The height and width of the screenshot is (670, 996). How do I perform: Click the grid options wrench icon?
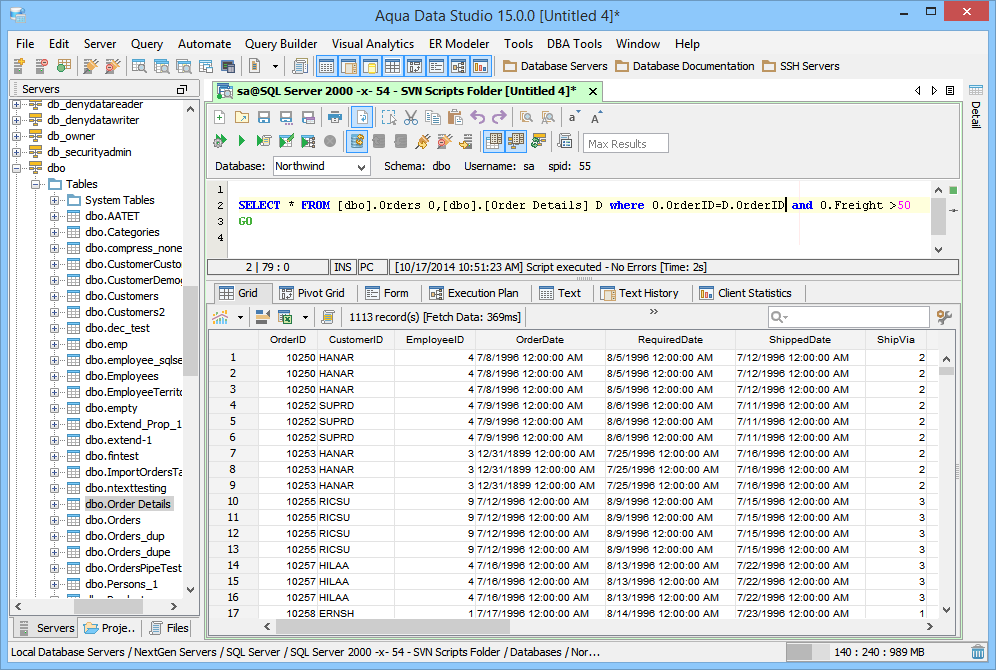pos(945,317)
